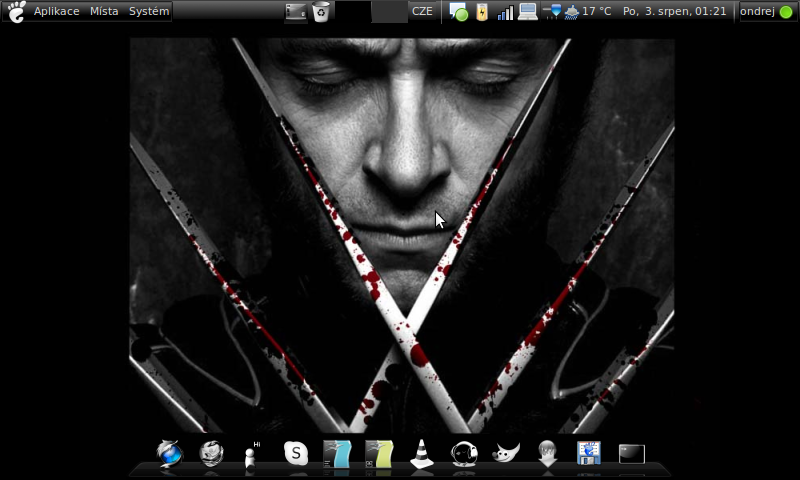Open the Aplikace menu
Image resolution: width=800 pixels, height=480 pixels.
point(56,11)
